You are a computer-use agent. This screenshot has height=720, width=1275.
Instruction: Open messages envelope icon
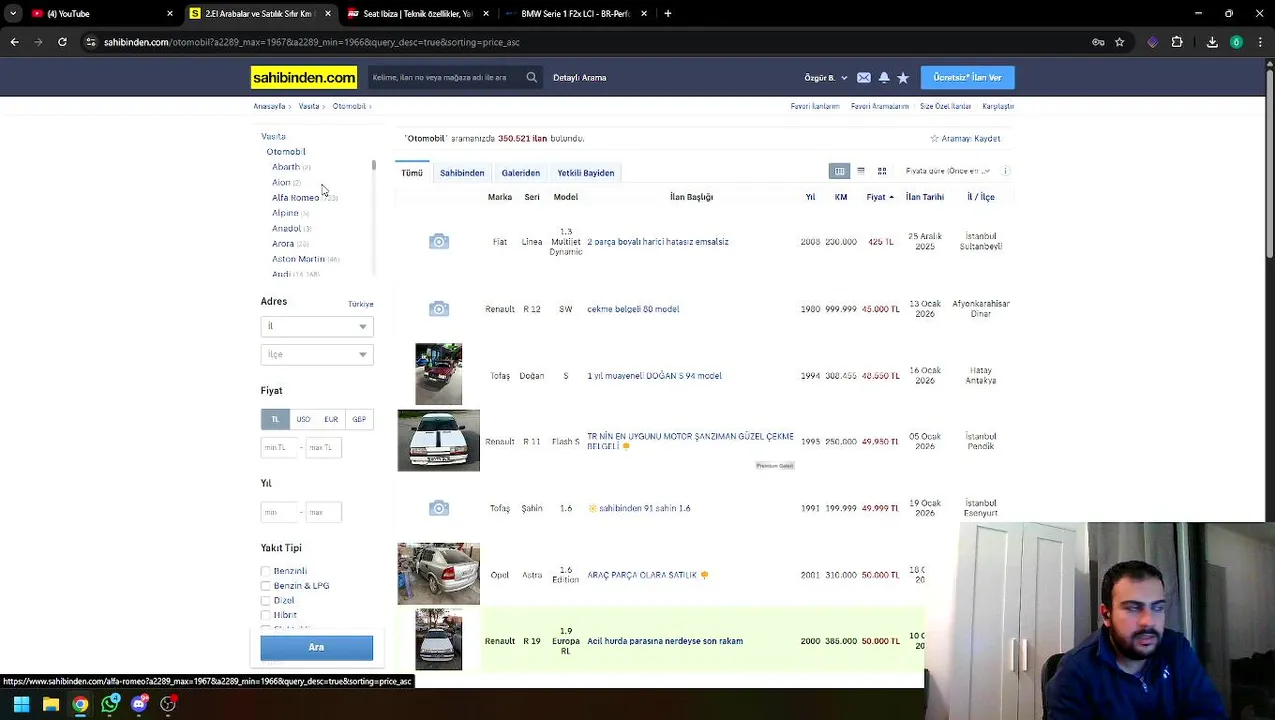pos(864,78)
